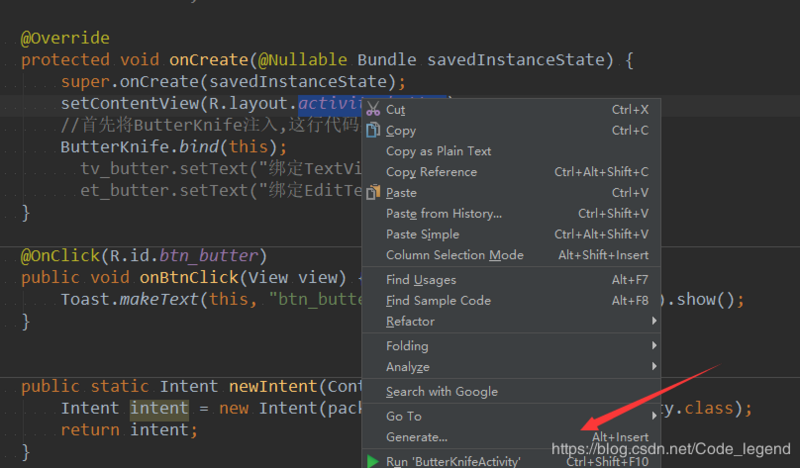Screen dimensions: 800x468
Task: Choose Cut from the context menu
Action: [511, 109]
